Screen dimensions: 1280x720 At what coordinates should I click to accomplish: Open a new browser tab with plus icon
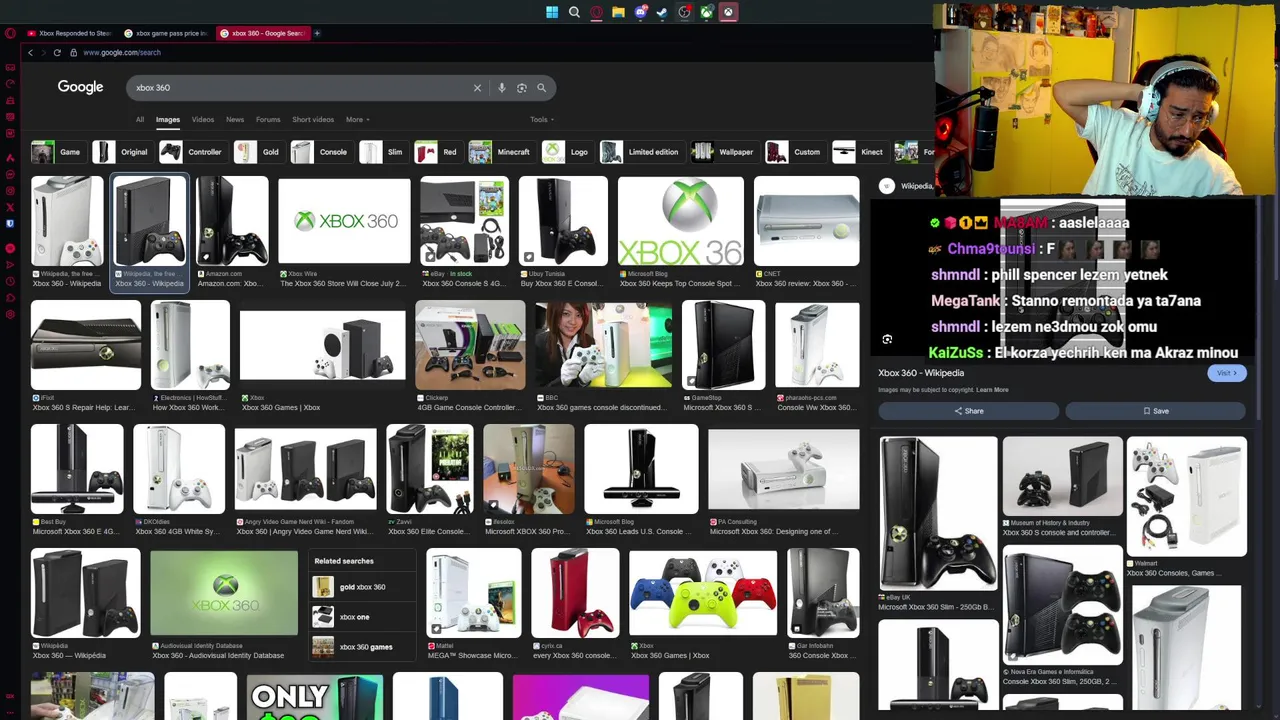coord(317,33)
